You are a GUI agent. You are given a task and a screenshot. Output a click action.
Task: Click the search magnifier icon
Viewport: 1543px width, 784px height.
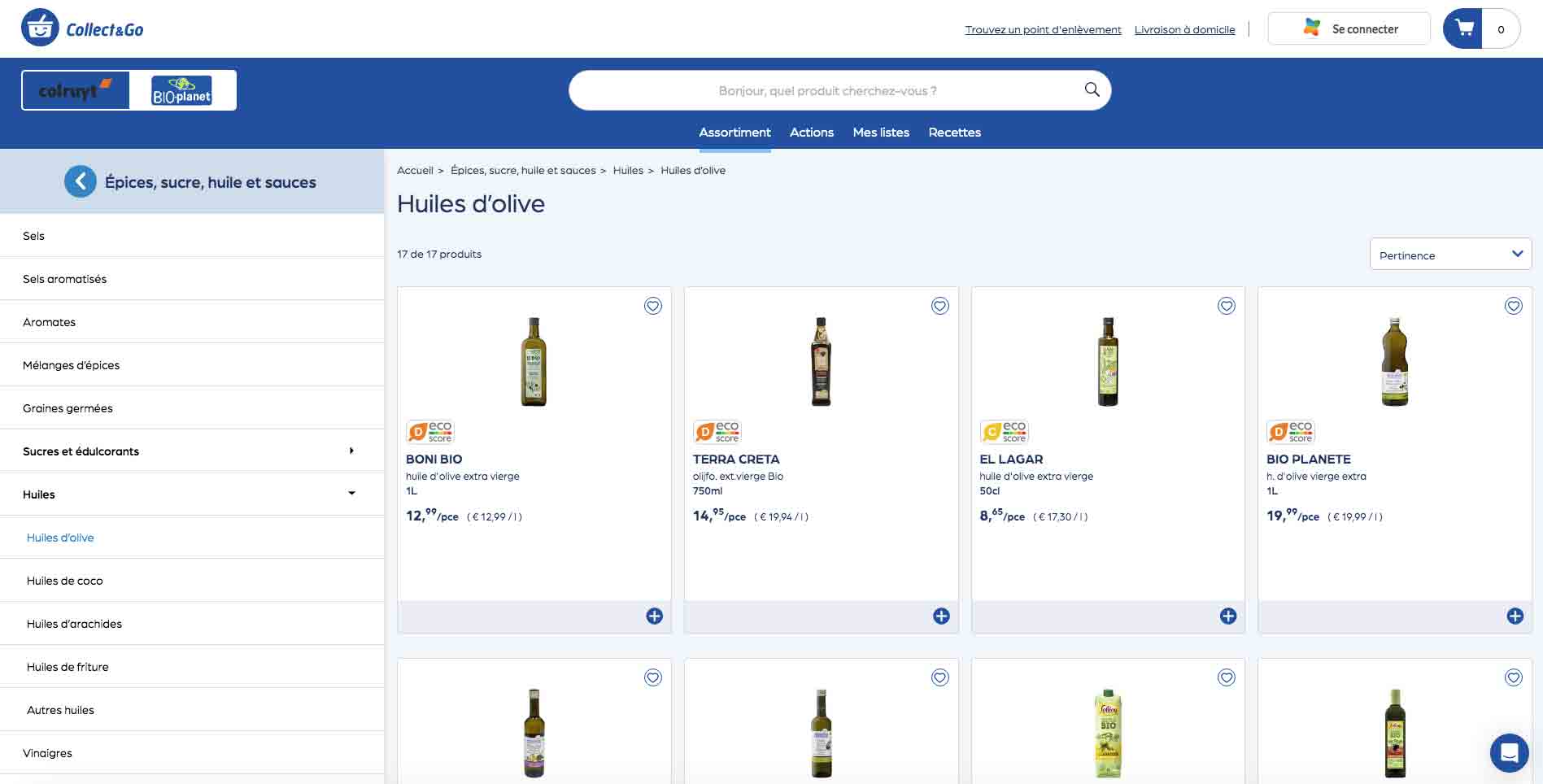1092,89
